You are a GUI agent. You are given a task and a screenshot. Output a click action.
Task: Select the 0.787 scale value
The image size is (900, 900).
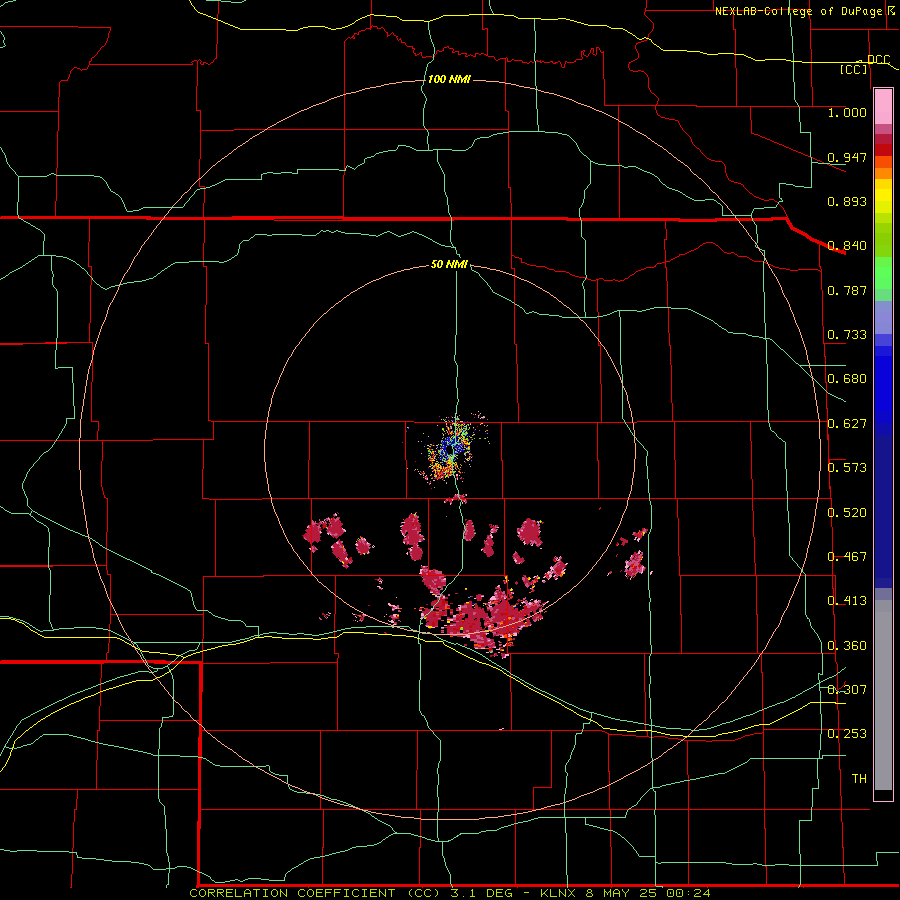tap(847, 290)
